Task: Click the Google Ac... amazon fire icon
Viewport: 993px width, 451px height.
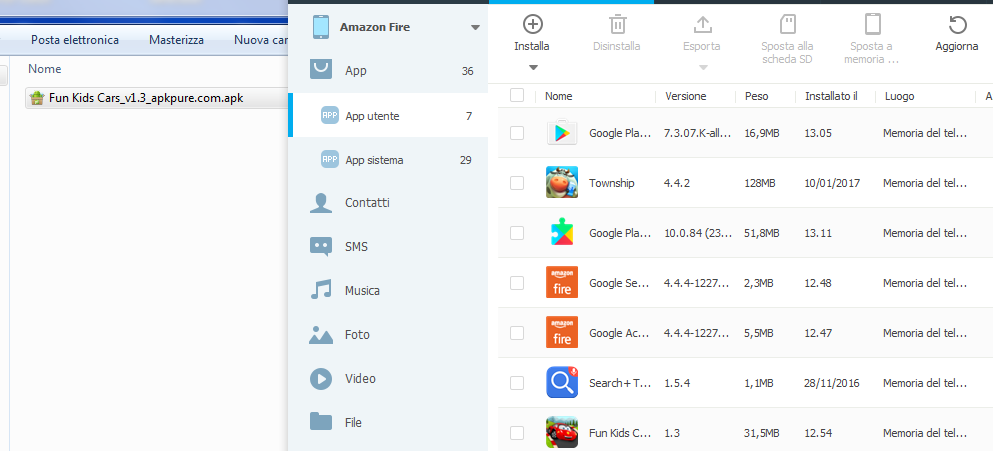Action: [562, 332]
